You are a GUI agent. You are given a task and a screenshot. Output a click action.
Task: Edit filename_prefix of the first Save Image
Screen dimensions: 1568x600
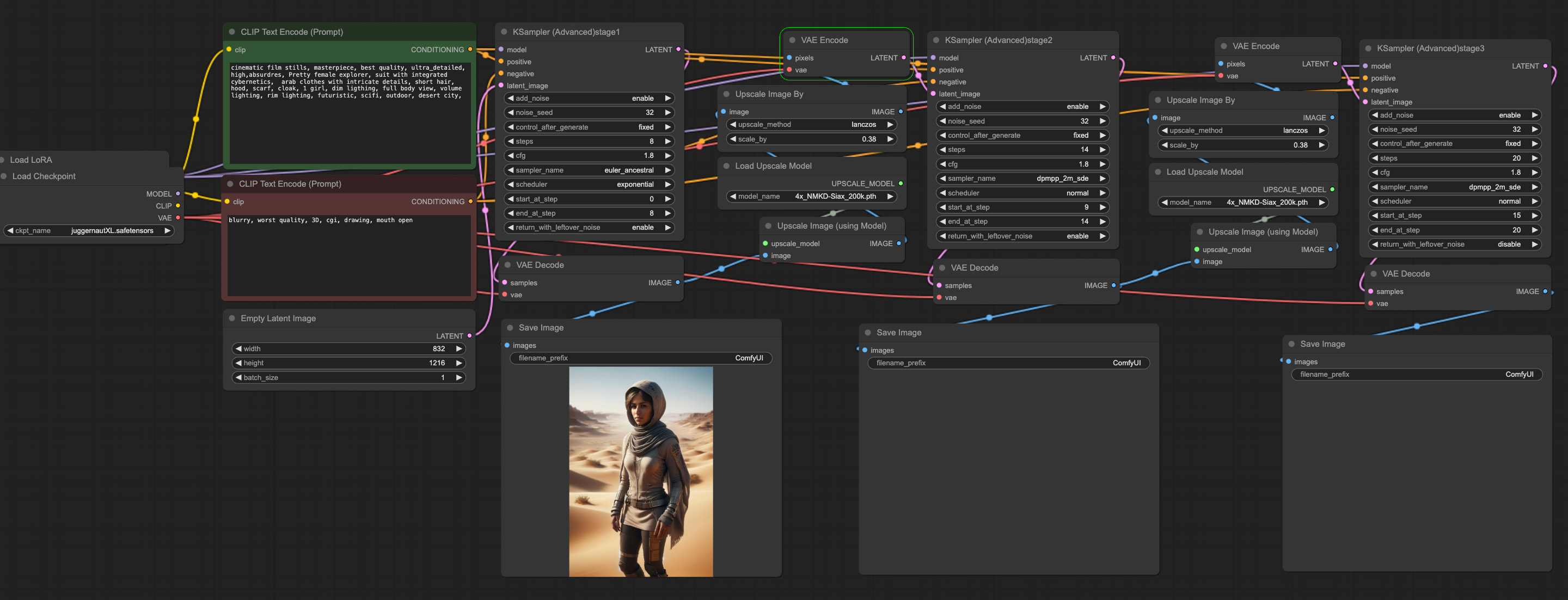coord(640,358)
